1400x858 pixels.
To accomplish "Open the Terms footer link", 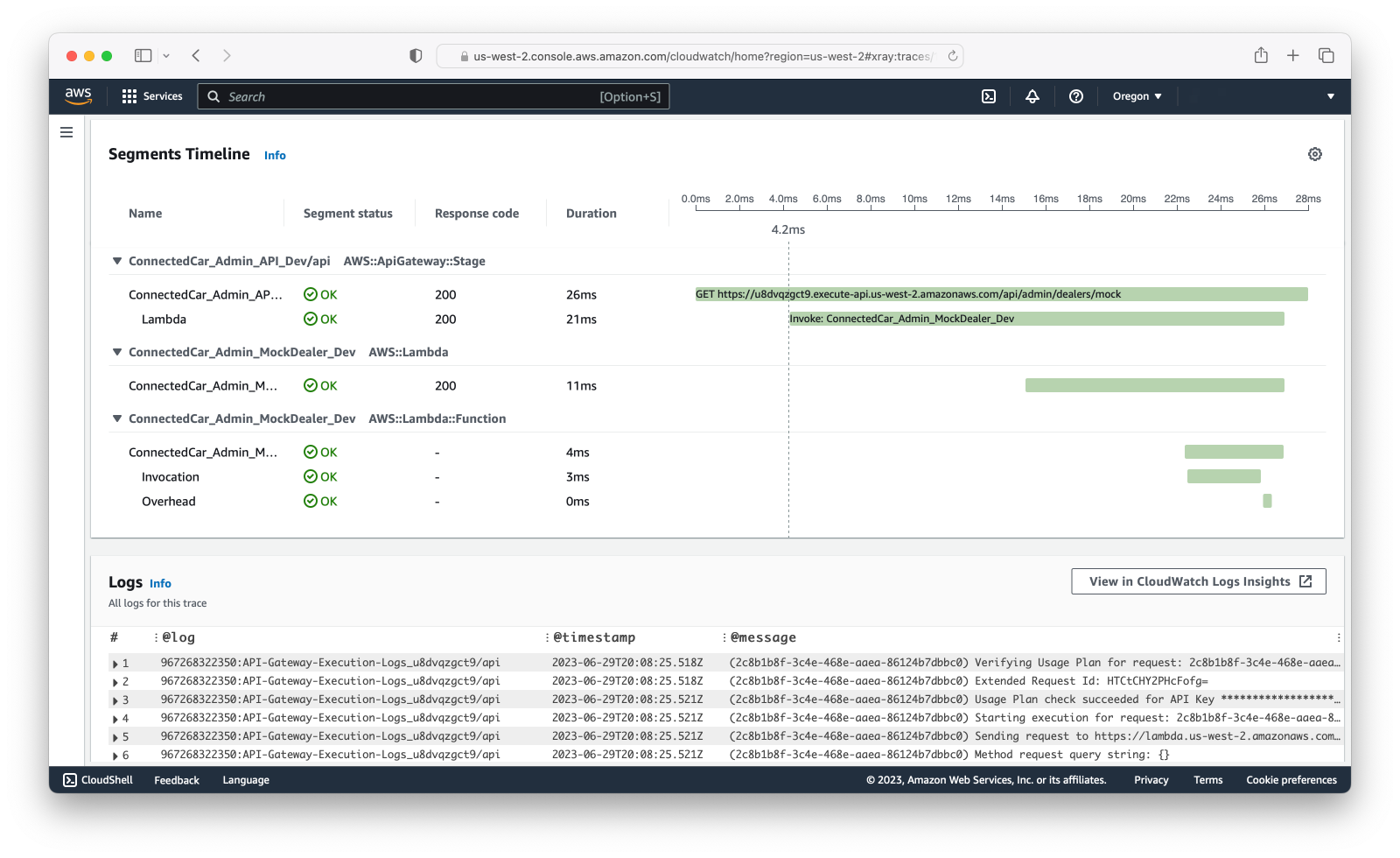I will point(1208,780).
